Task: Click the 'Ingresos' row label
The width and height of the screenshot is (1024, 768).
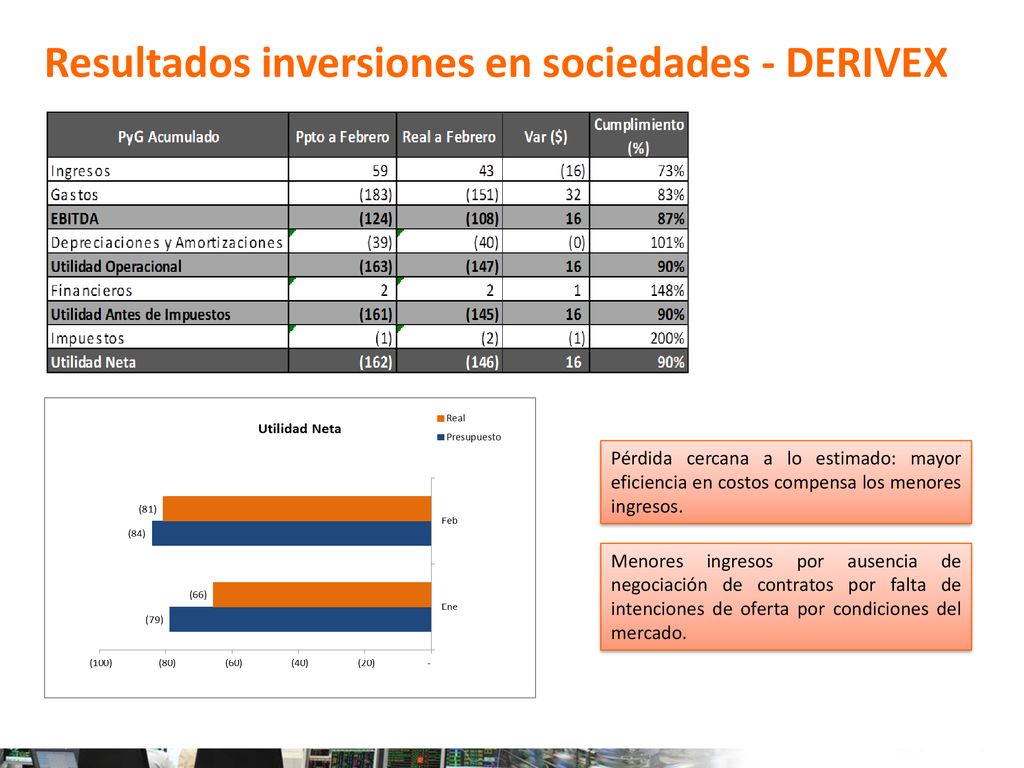Action: 80,171
